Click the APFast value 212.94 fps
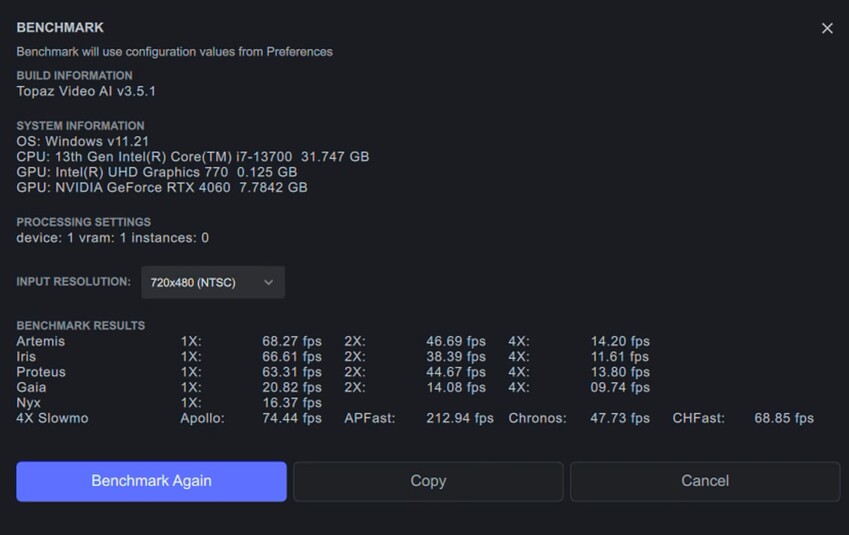Screen dimensions: 849x535 (x=460, y=418)
